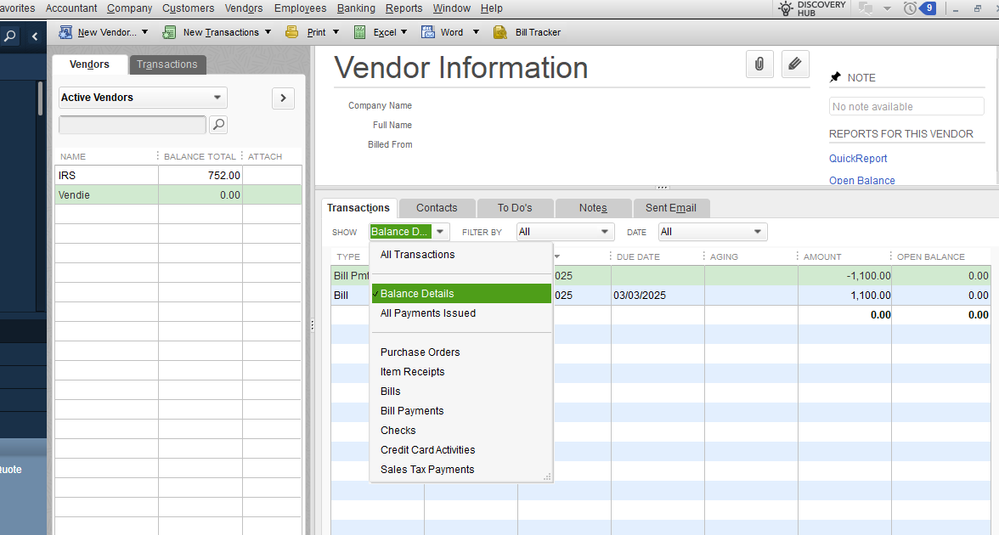Sort by the Due Date column header
This screenshot has height=535, width=999.
coord(638,257)
